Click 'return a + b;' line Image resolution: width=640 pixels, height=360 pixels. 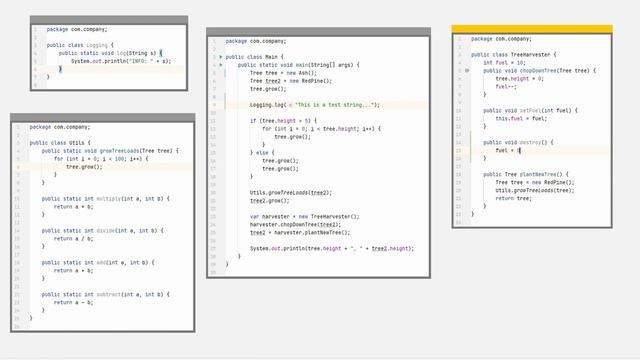(73, 271)
